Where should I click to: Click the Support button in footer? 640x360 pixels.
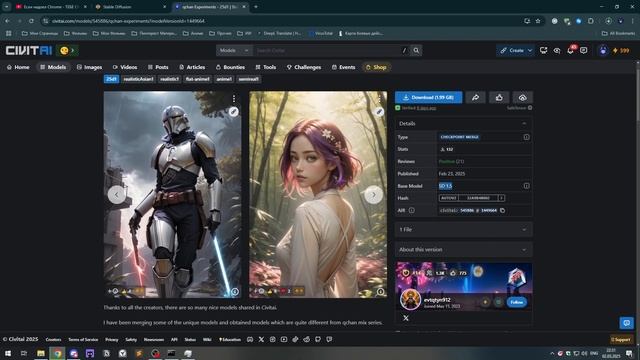click(621, 339)
